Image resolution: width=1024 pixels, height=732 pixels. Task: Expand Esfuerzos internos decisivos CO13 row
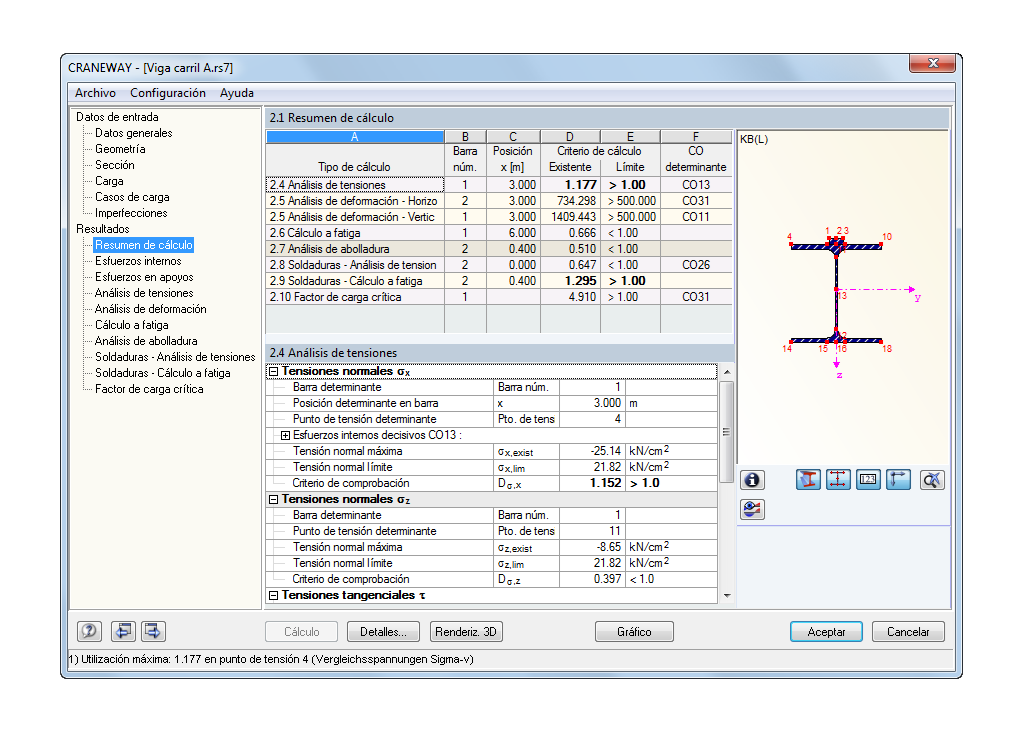tap(285, 435)
